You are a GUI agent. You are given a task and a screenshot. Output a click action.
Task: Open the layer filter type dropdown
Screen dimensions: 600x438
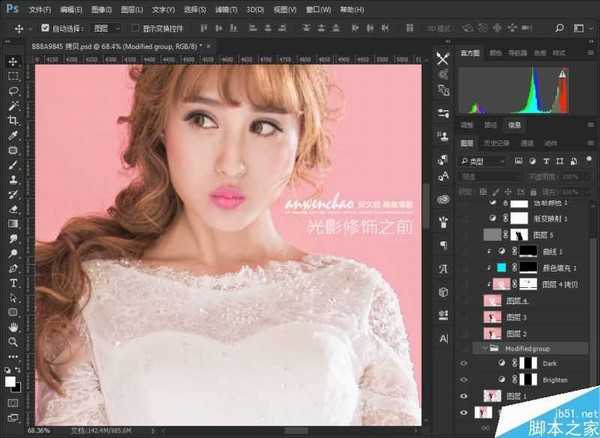483,162
